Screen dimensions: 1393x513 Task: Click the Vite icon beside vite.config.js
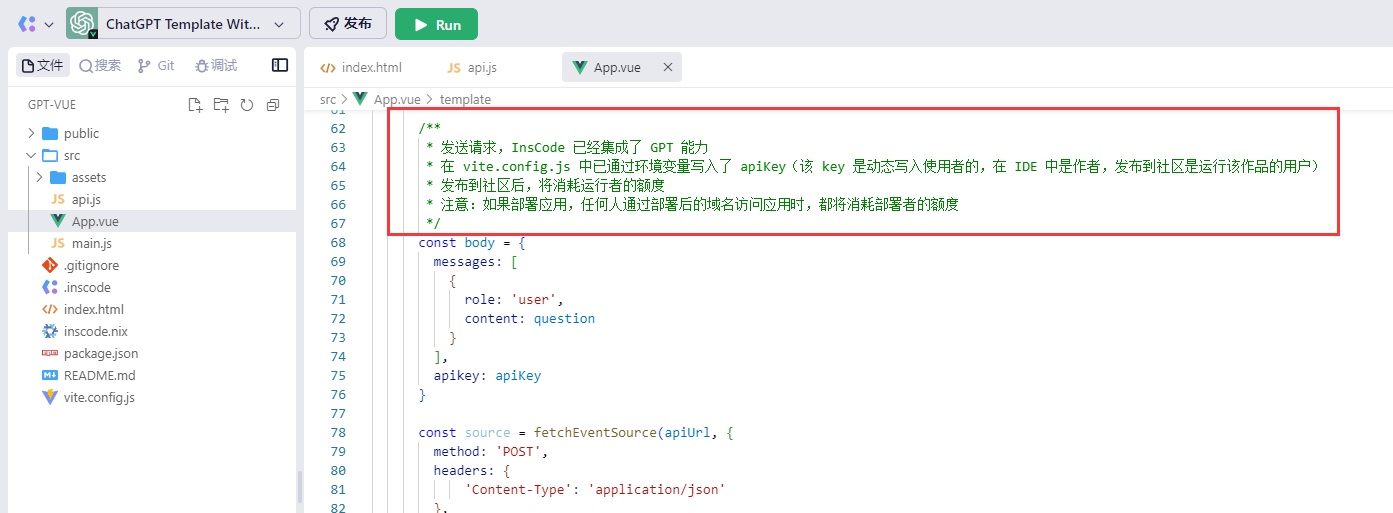point(50,397)
